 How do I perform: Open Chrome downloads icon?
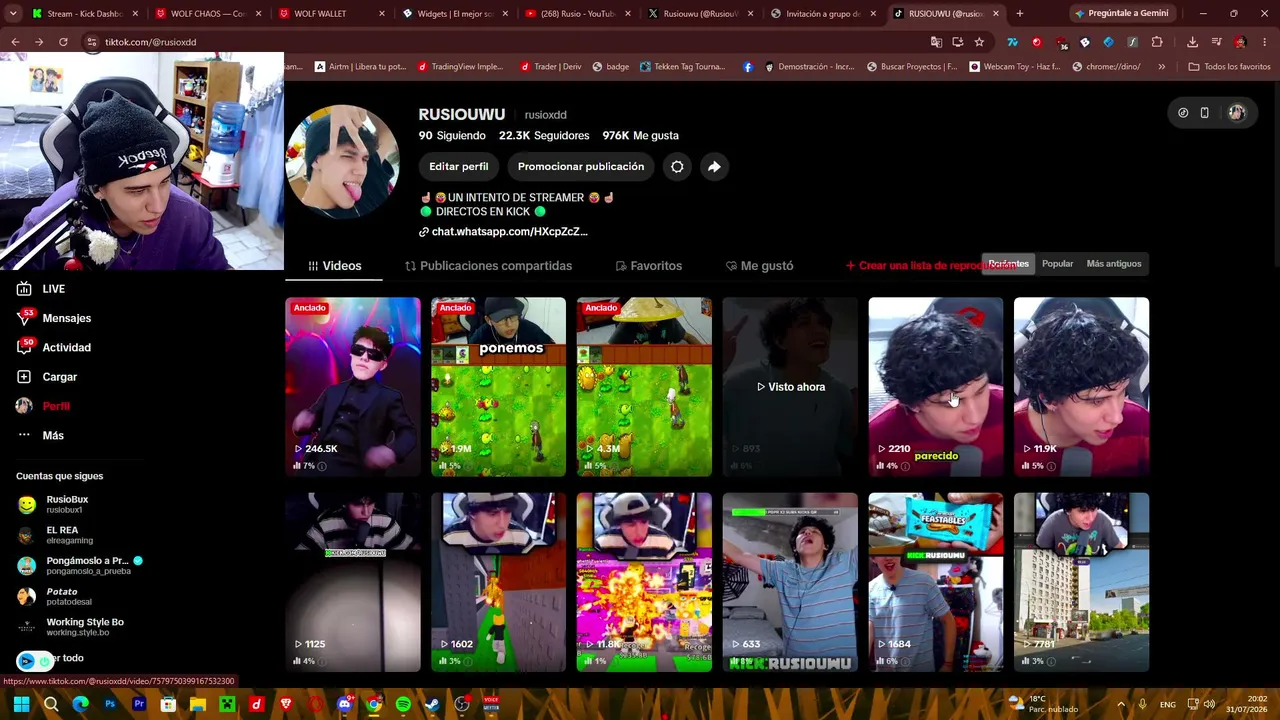click(1192, 42)
